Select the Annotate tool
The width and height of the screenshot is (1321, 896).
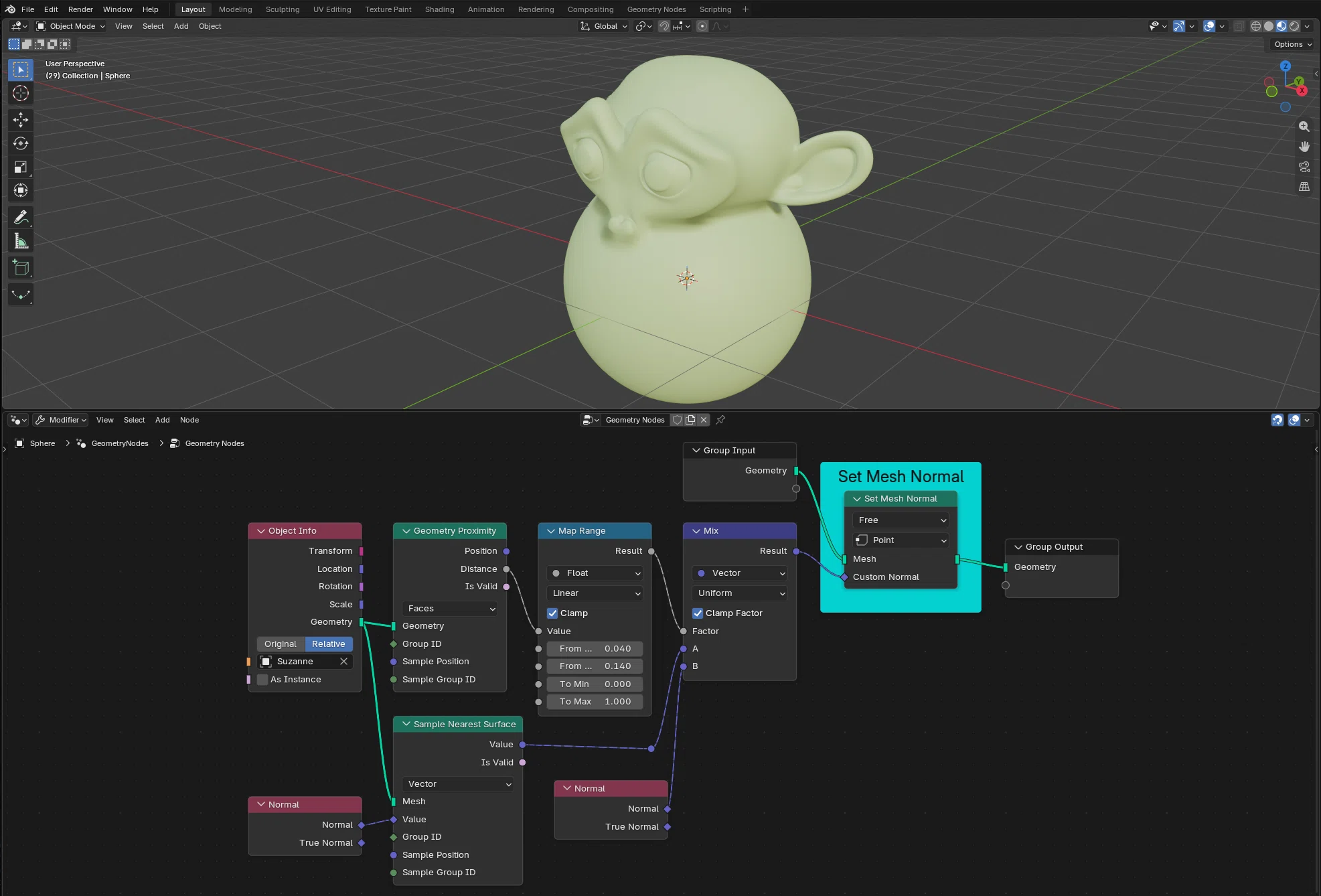21,217
